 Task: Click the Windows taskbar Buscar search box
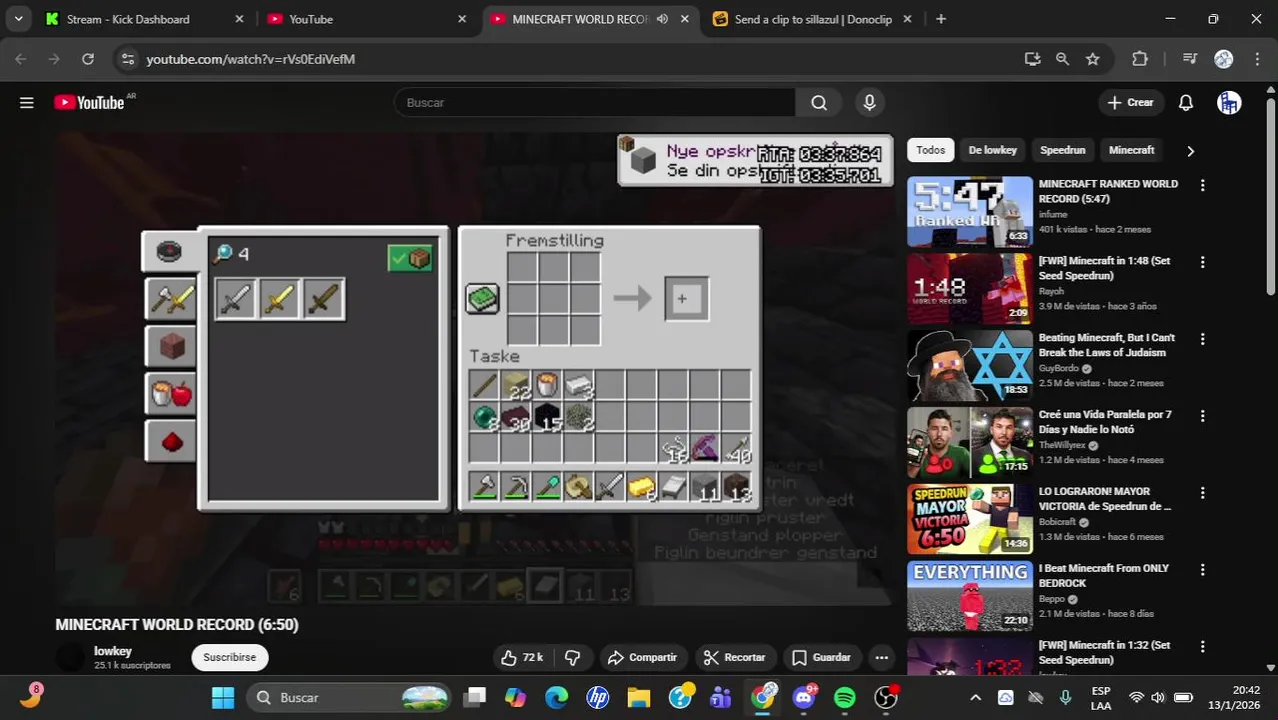click(x=349, y=697)
